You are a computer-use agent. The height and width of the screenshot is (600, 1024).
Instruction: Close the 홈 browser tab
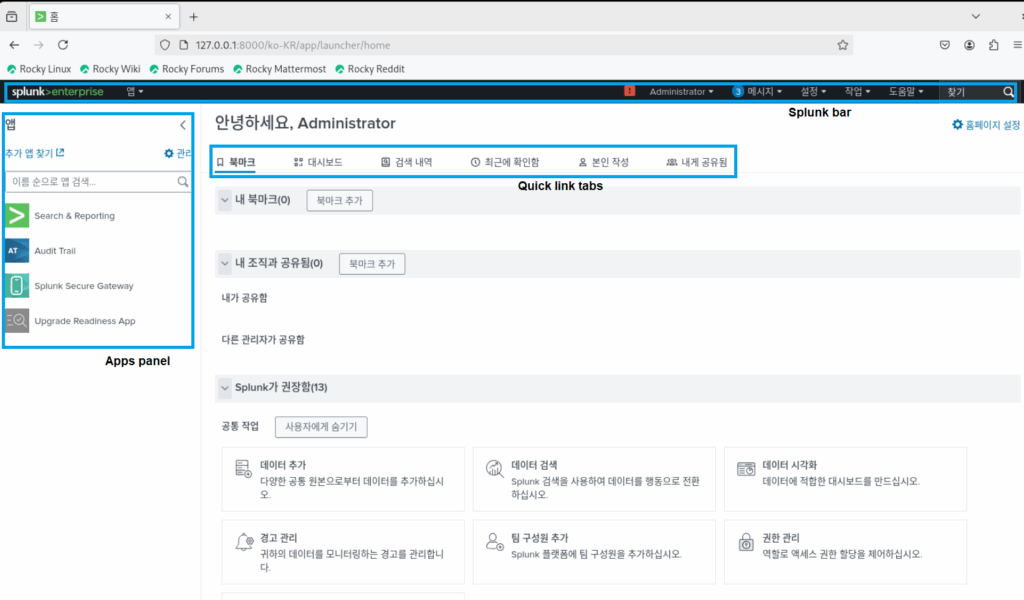168,17
